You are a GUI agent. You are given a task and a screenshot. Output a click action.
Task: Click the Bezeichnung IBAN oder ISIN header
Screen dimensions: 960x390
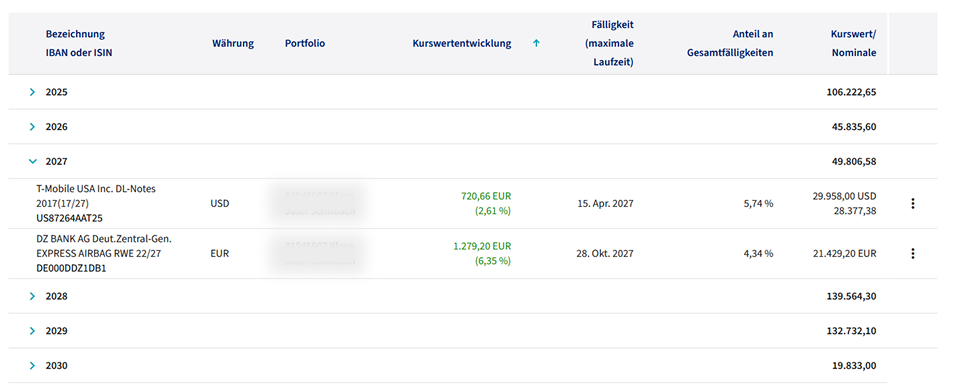79,43
